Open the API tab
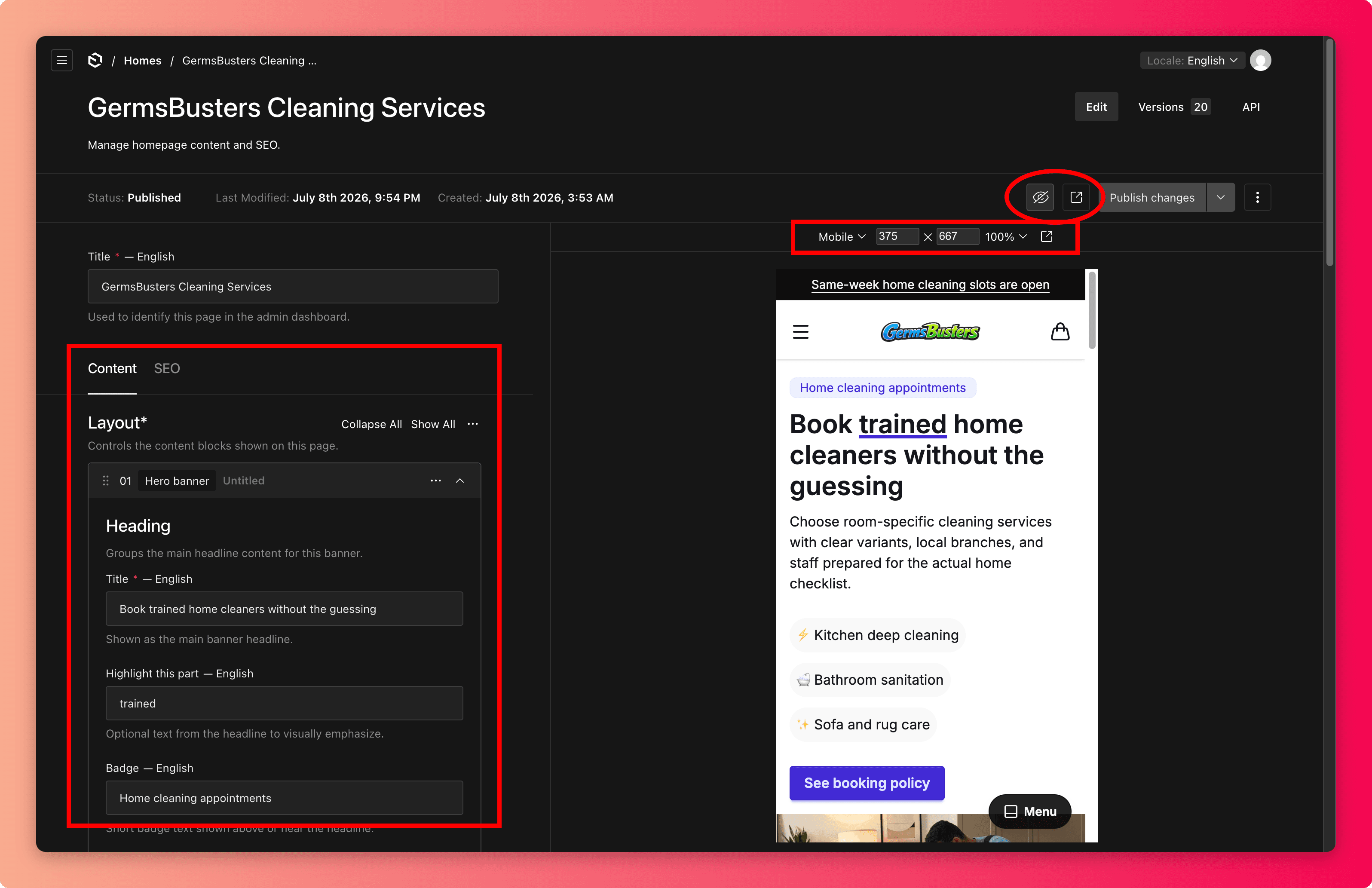The height and width of the screenshot is (888, 1372). (1250, 107)
